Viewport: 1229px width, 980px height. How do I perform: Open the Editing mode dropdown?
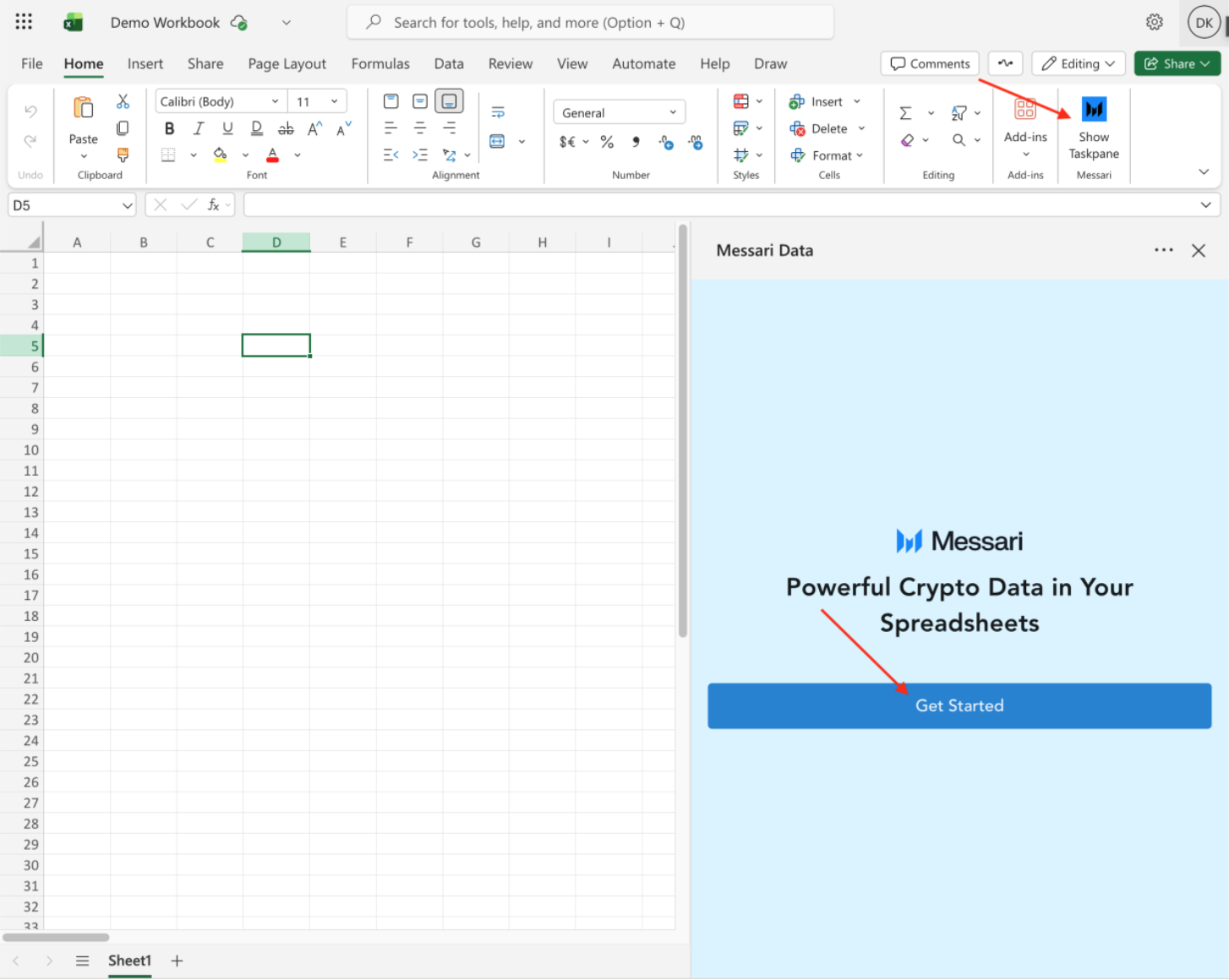pos(1079,63)
